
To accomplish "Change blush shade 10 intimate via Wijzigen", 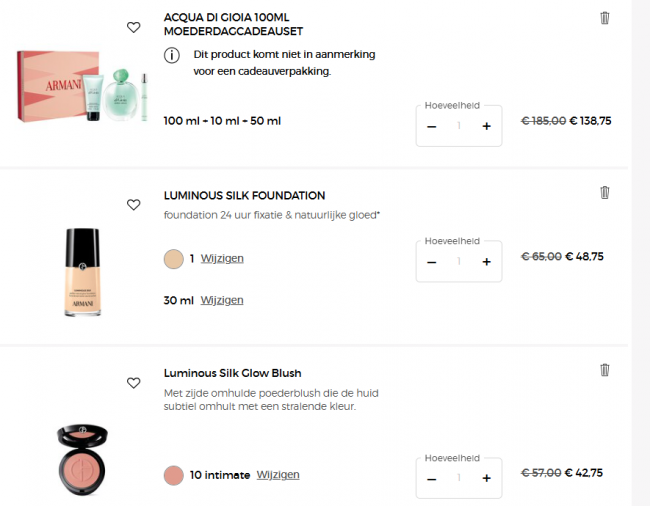I will (278, 475).
